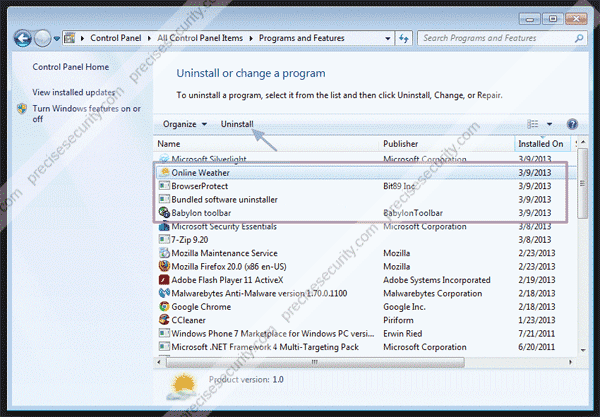
Task: Open the recent pages dropdown arrow
Action: pos(56,39)
